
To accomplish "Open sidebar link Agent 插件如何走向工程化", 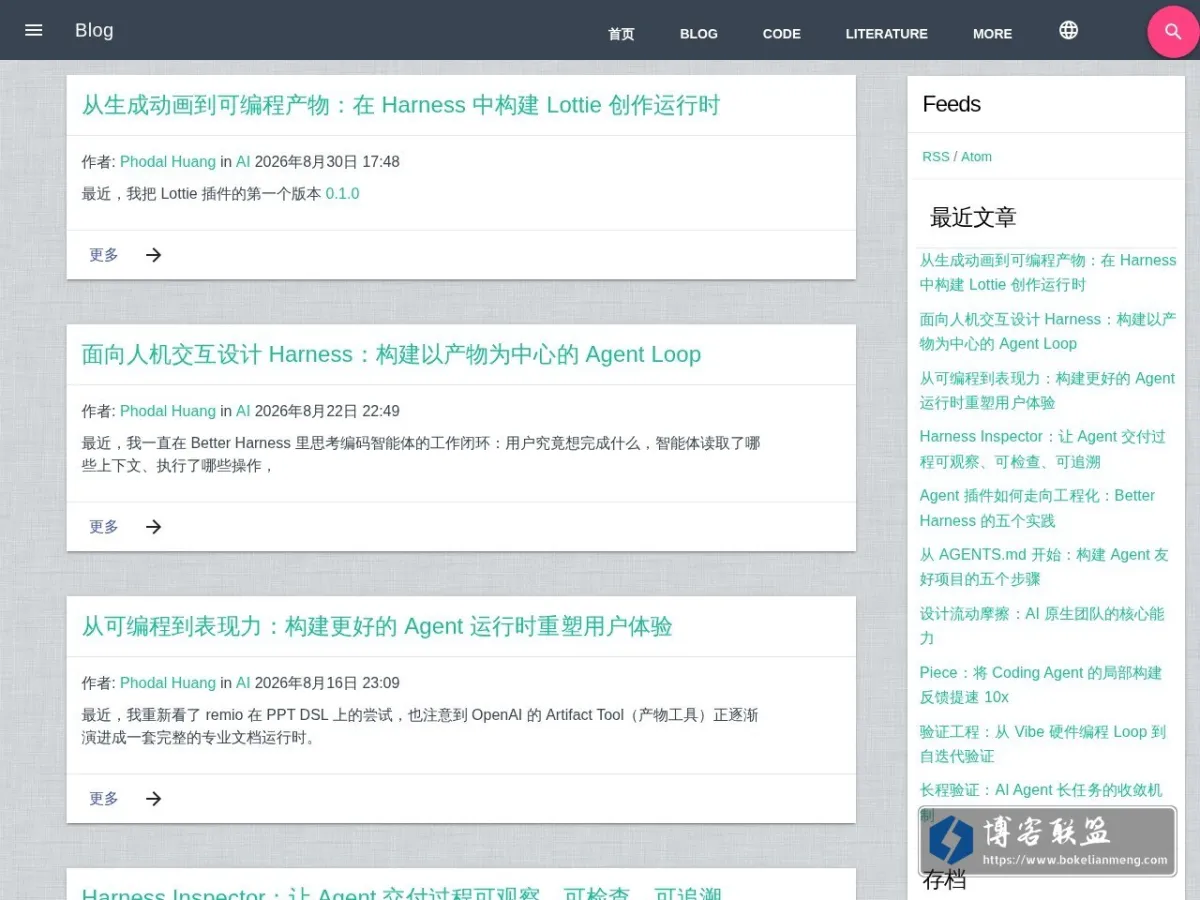I will coord(1038,508).
